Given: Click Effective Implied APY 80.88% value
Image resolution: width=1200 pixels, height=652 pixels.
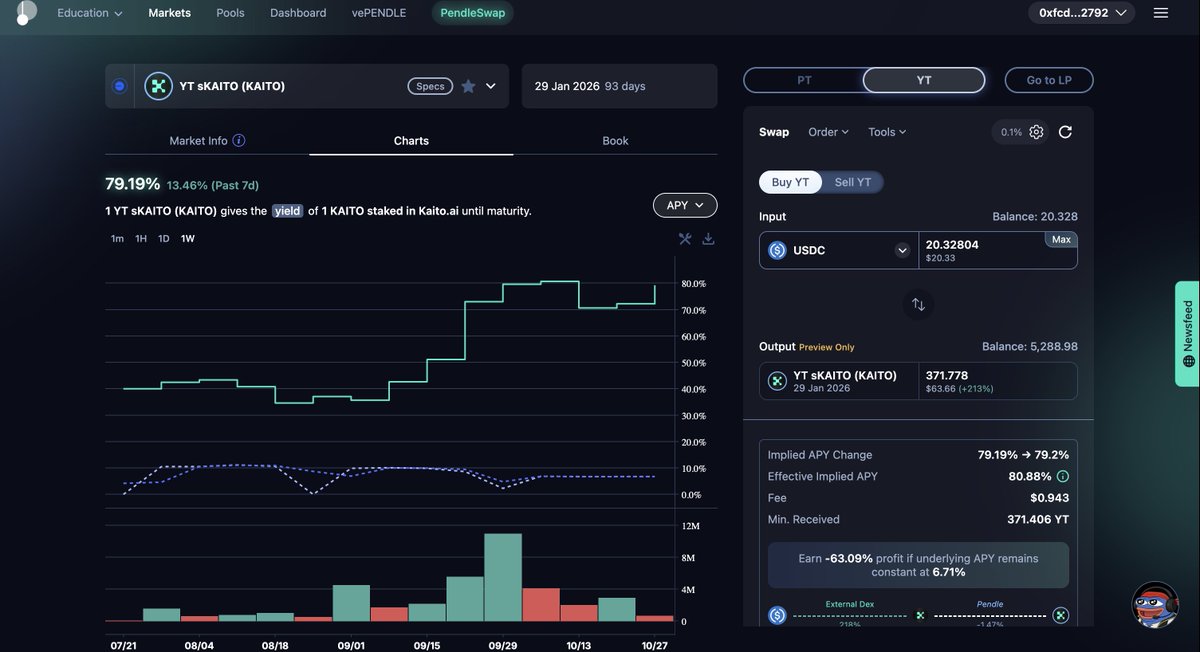Looking at the screenshot, I should tap(1029, 477).
